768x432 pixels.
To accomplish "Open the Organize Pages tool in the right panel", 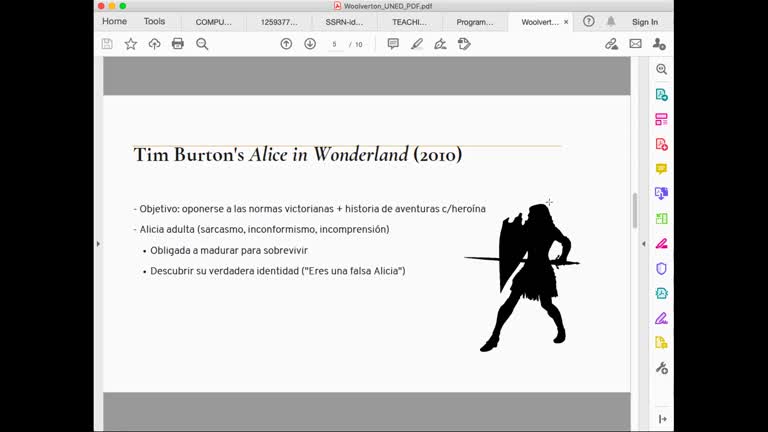I will tap(661, 120).
